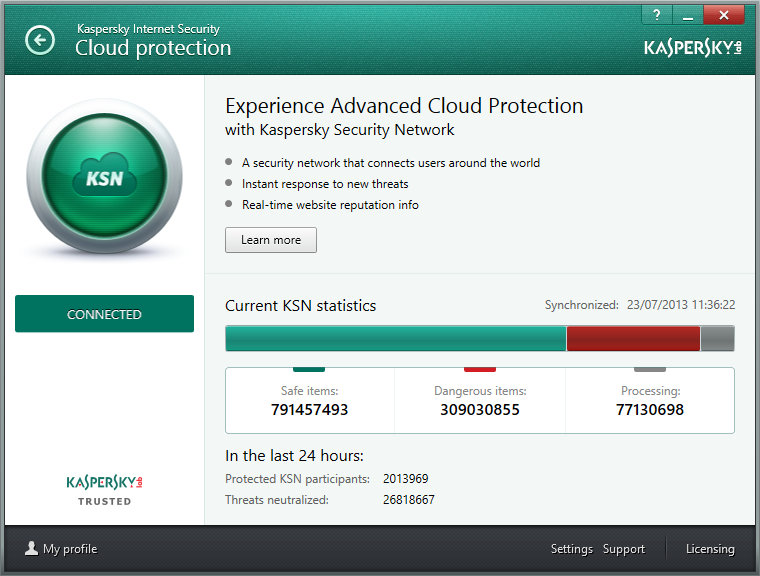Open the Learn more information

tap(271, 240)
